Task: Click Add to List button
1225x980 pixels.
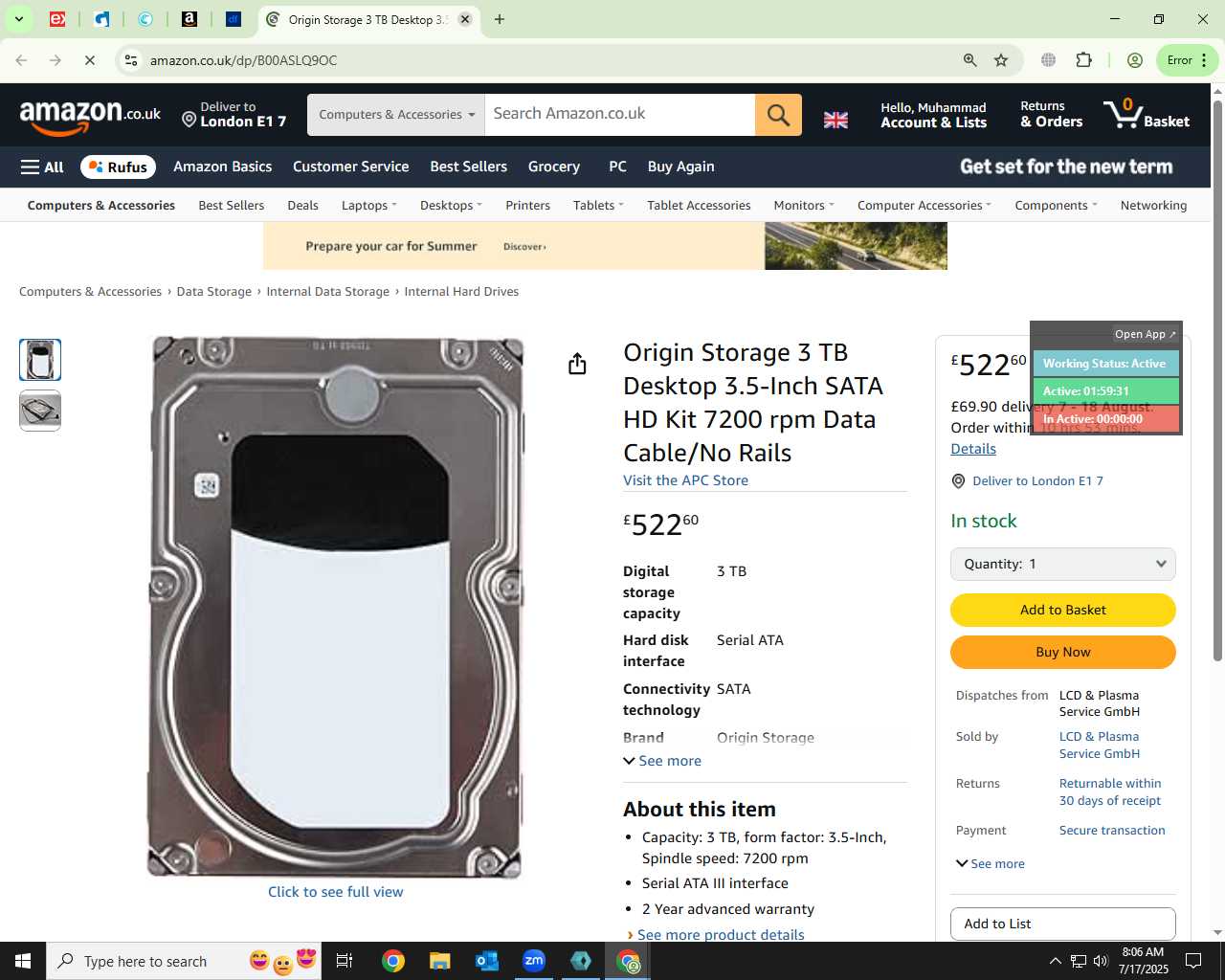Action: pos(1062,924)
